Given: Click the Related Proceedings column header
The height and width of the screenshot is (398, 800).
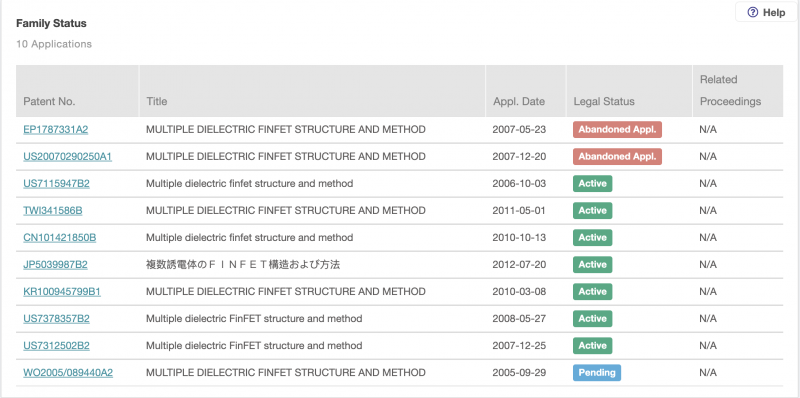Looking at the screenshot, I should point(730,91).
